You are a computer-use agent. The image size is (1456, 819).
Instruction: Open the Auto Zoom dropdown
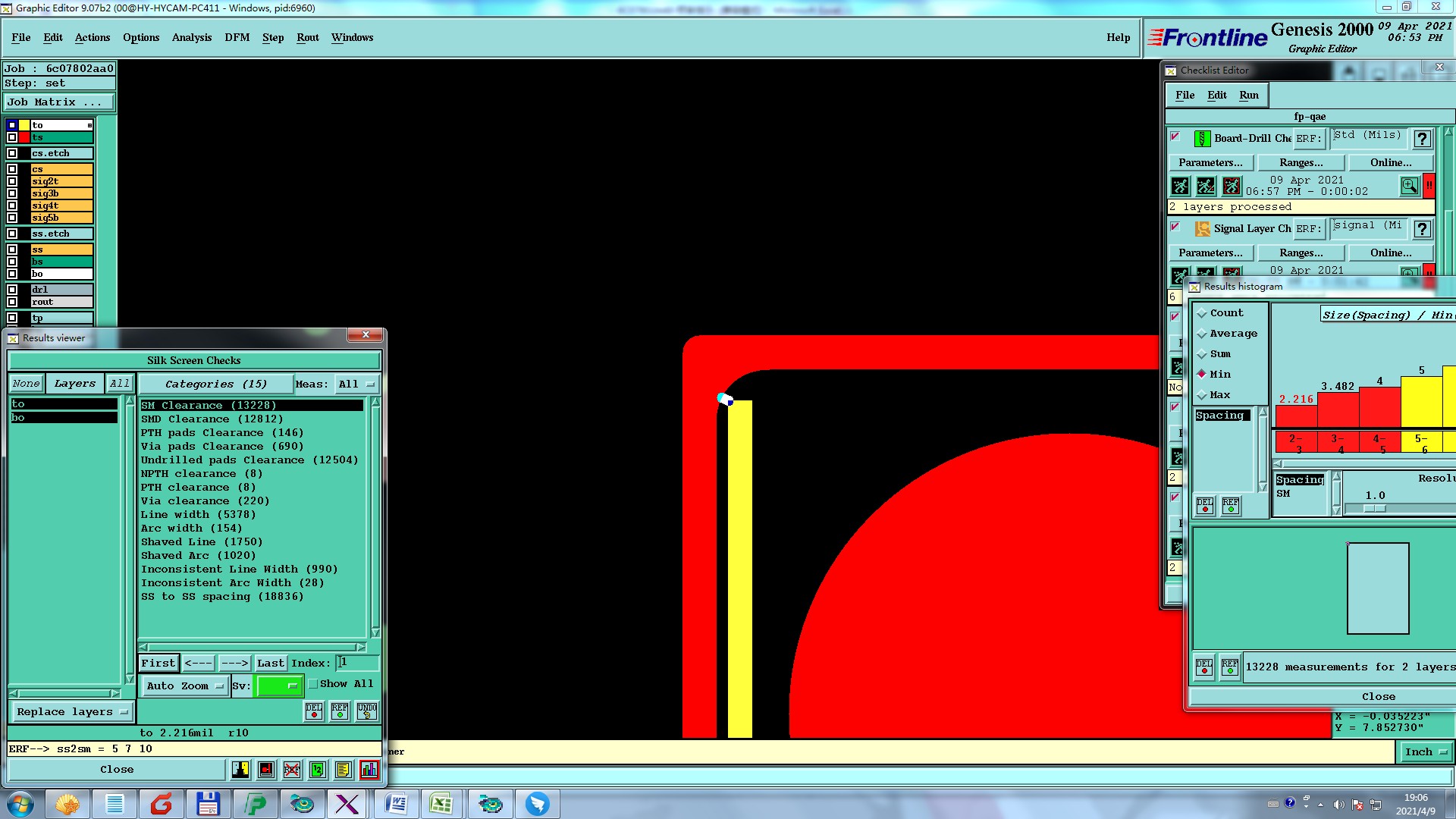click(185, 686)
